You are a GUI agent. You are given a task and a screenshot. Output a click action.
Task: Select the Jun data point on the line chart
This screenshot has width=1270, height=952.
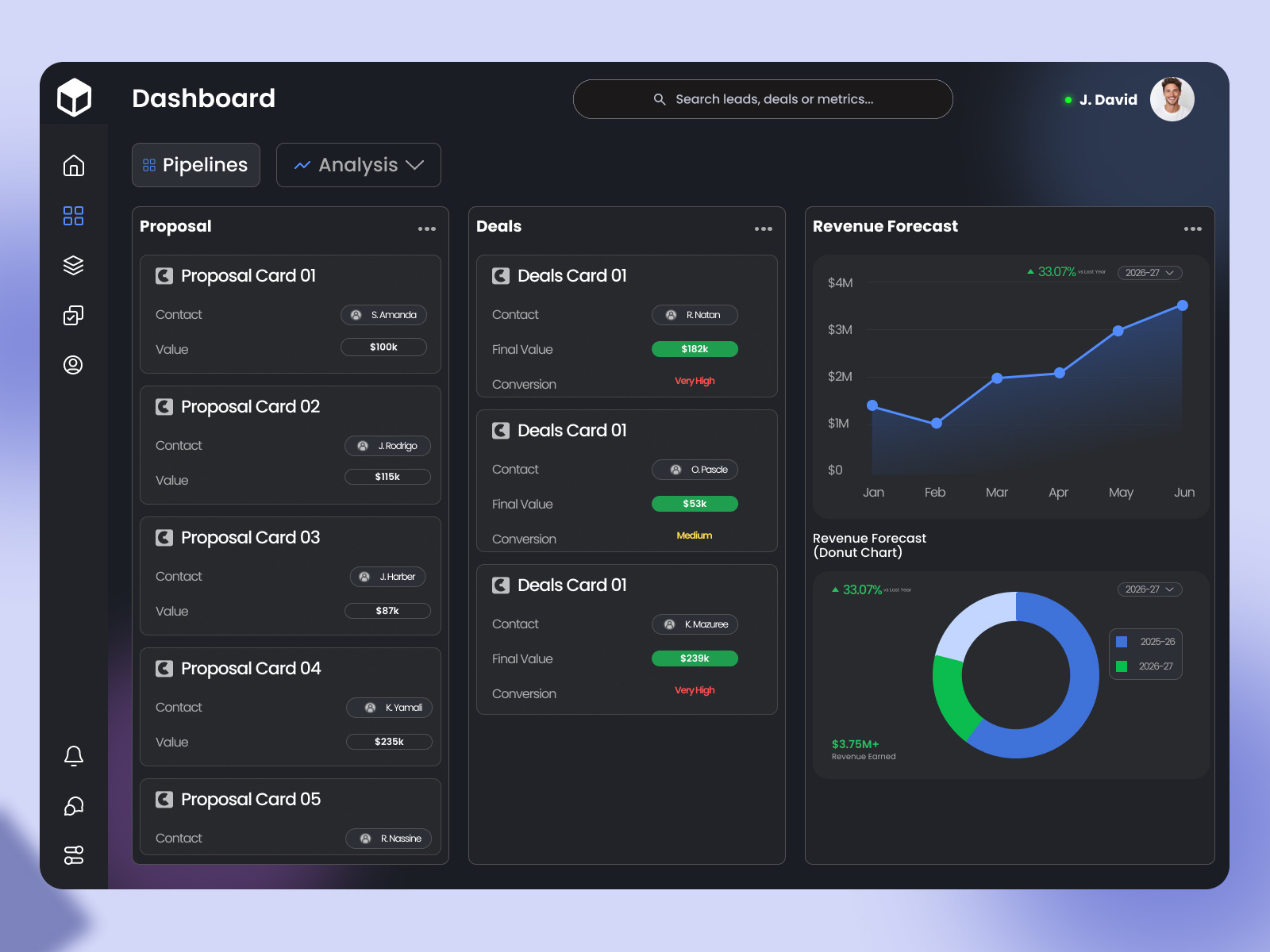coord(1183,305)
